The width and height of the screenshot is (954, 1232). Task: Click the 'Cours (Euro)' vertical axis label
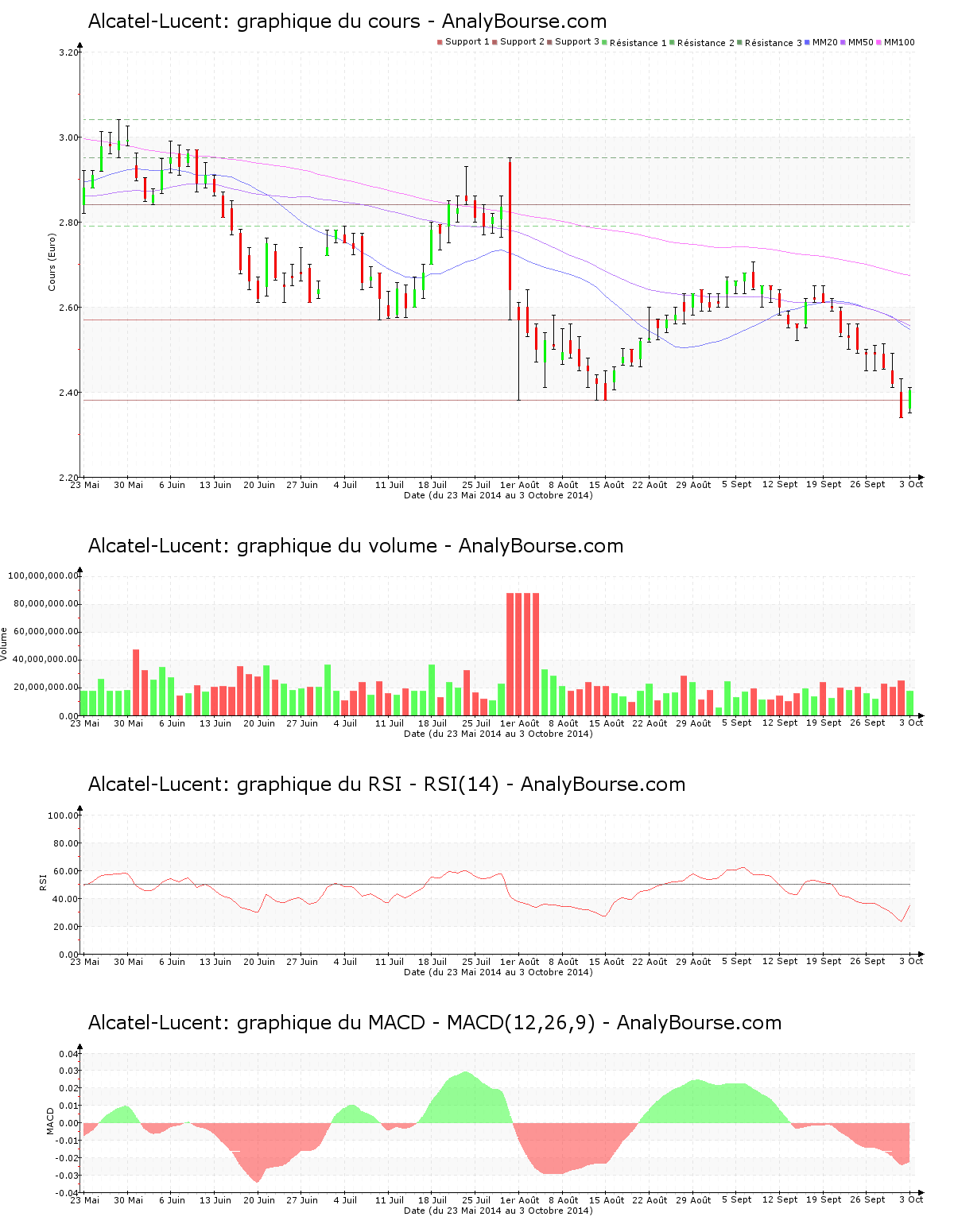click(x=52, y=262)
